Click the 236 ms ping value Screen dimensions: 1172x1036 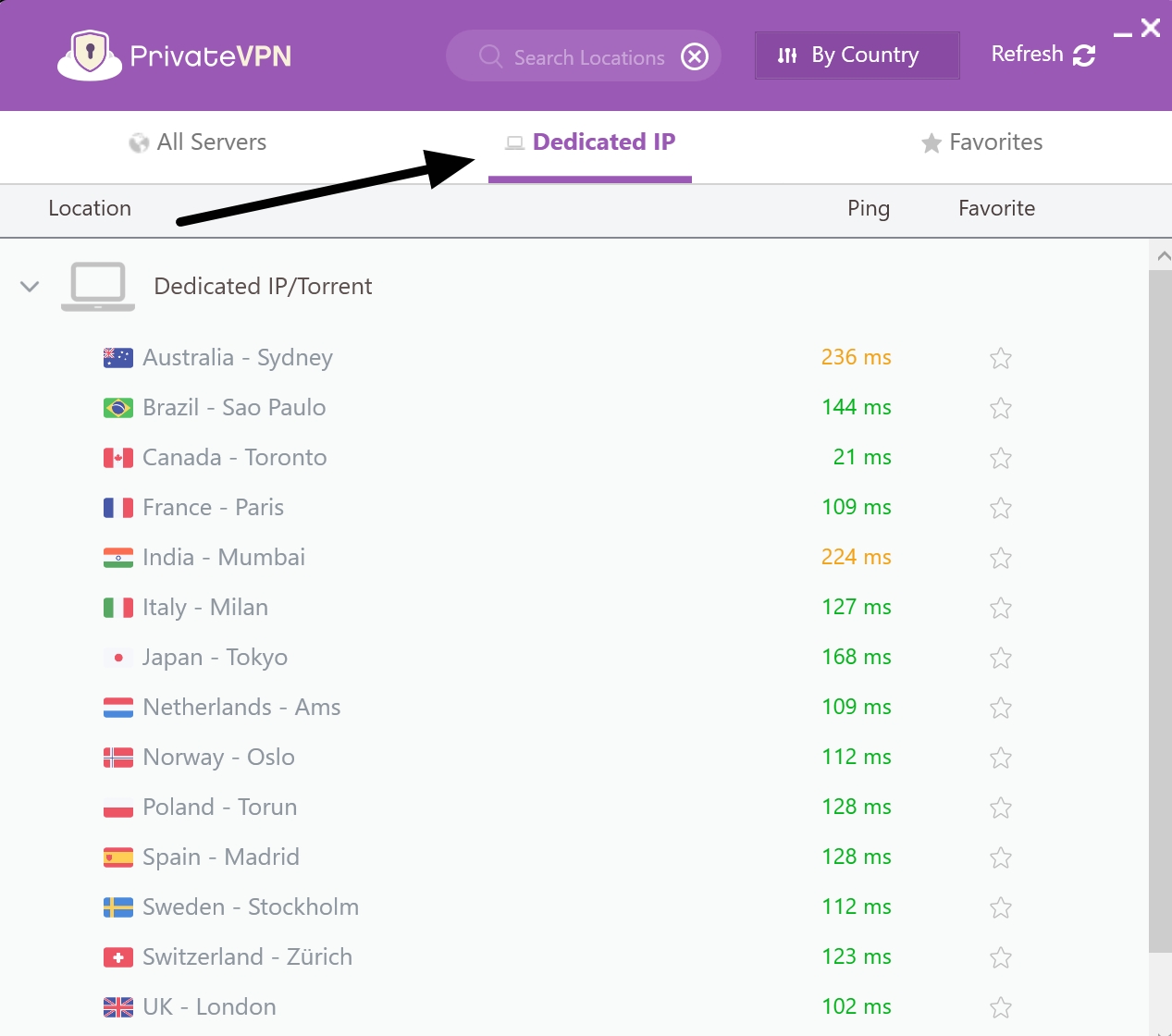pyautogui.click(x=857, y=358)
